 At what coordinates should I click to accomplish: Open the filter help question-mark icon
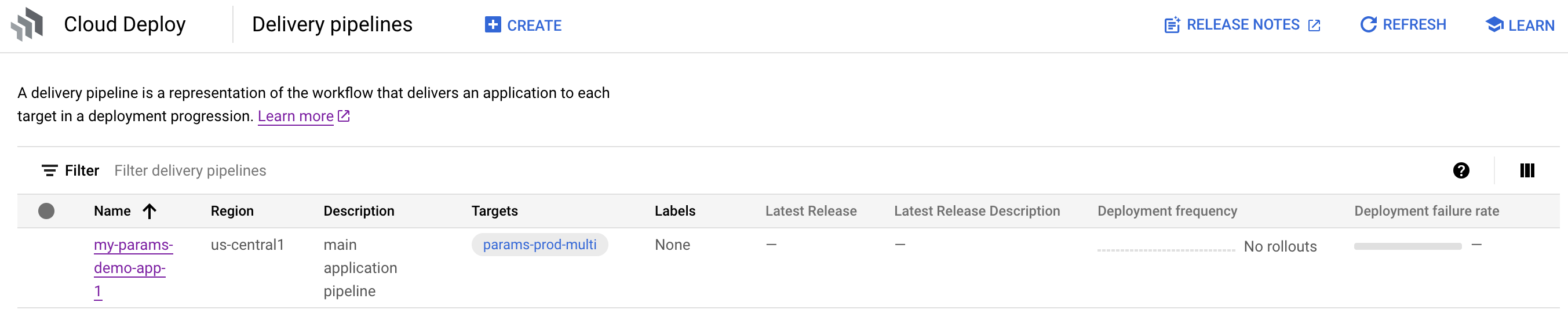tap(1461, 170)
